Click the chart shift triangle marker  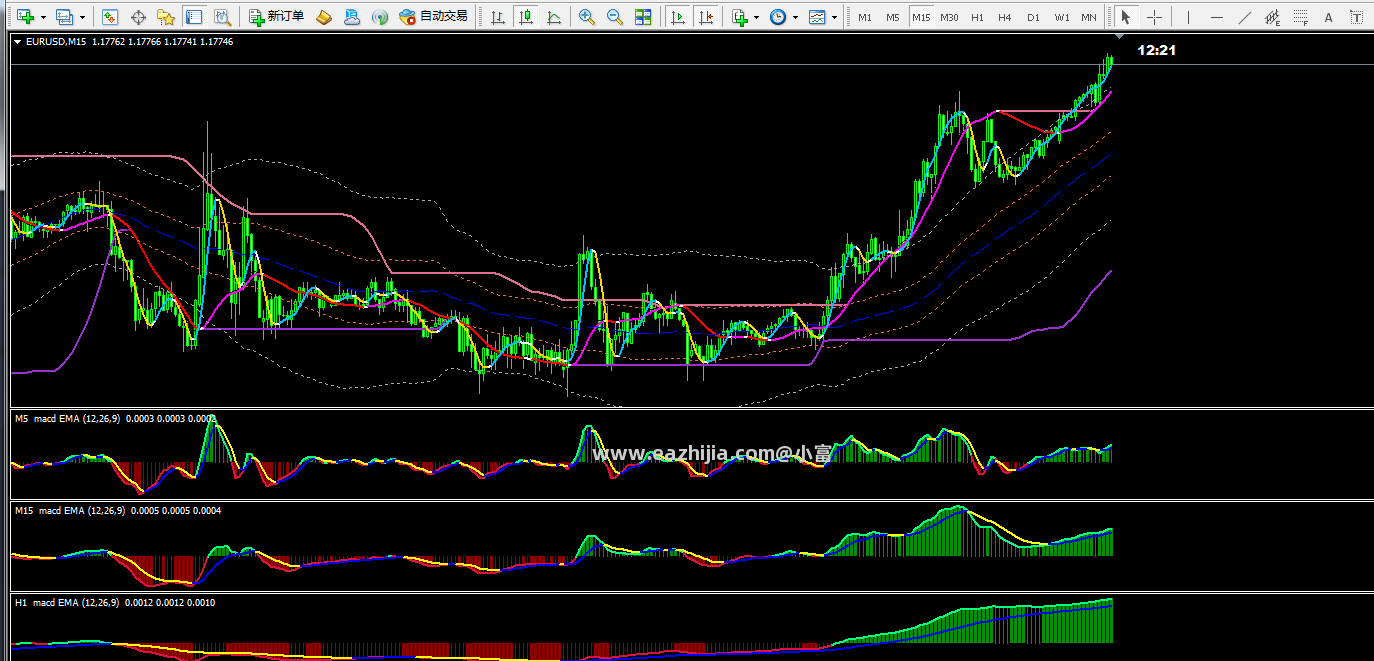[1119, 37]
